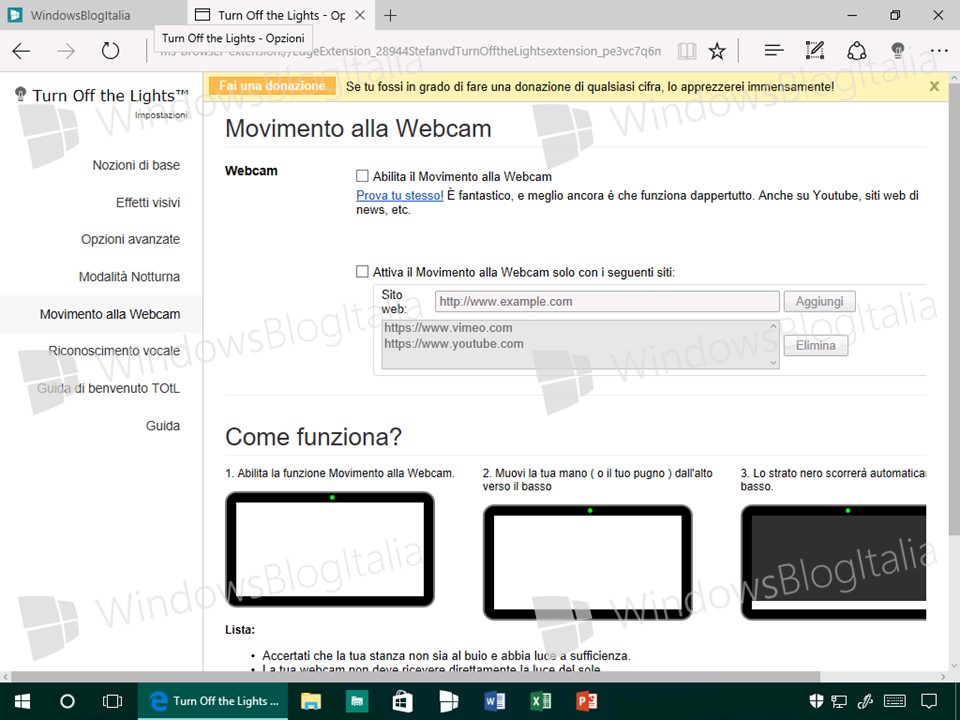The width and height of the screenshot is (960, 720).
Task: Open File Explorer from taskbar
Action: (311, 701)
